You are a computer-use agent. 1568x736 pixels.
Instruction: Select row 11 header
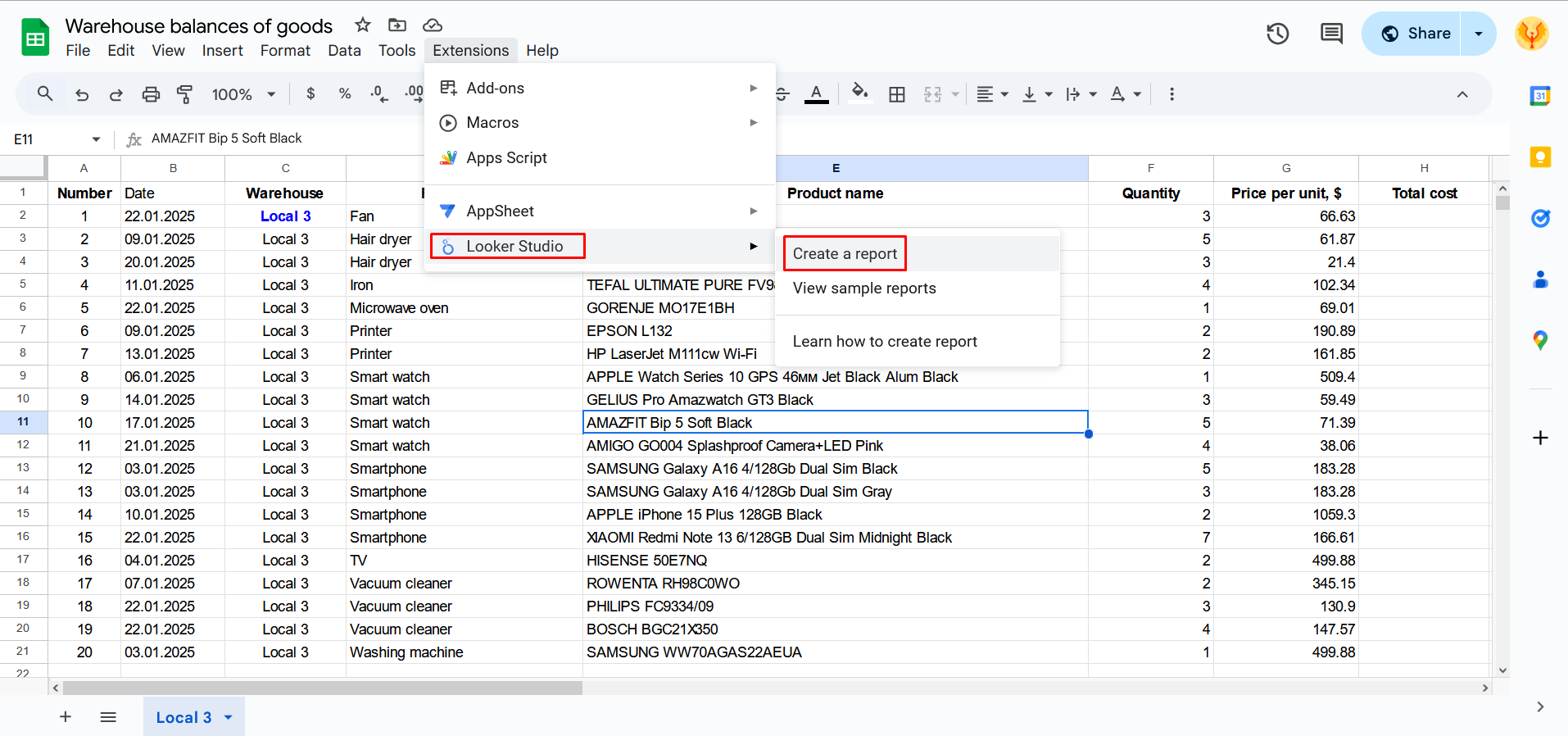pos(23,422)
